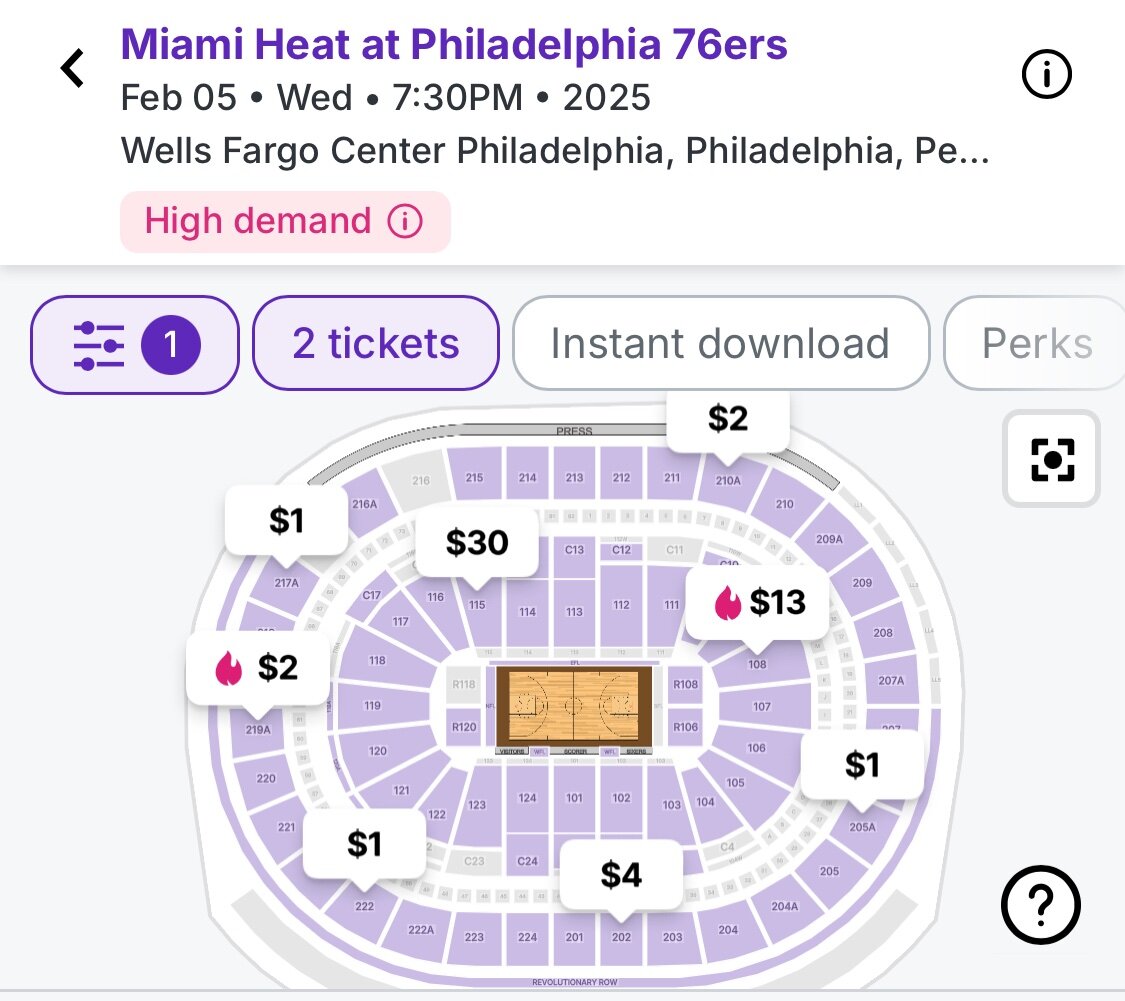Tap the High demand info badge

[285, 221]
